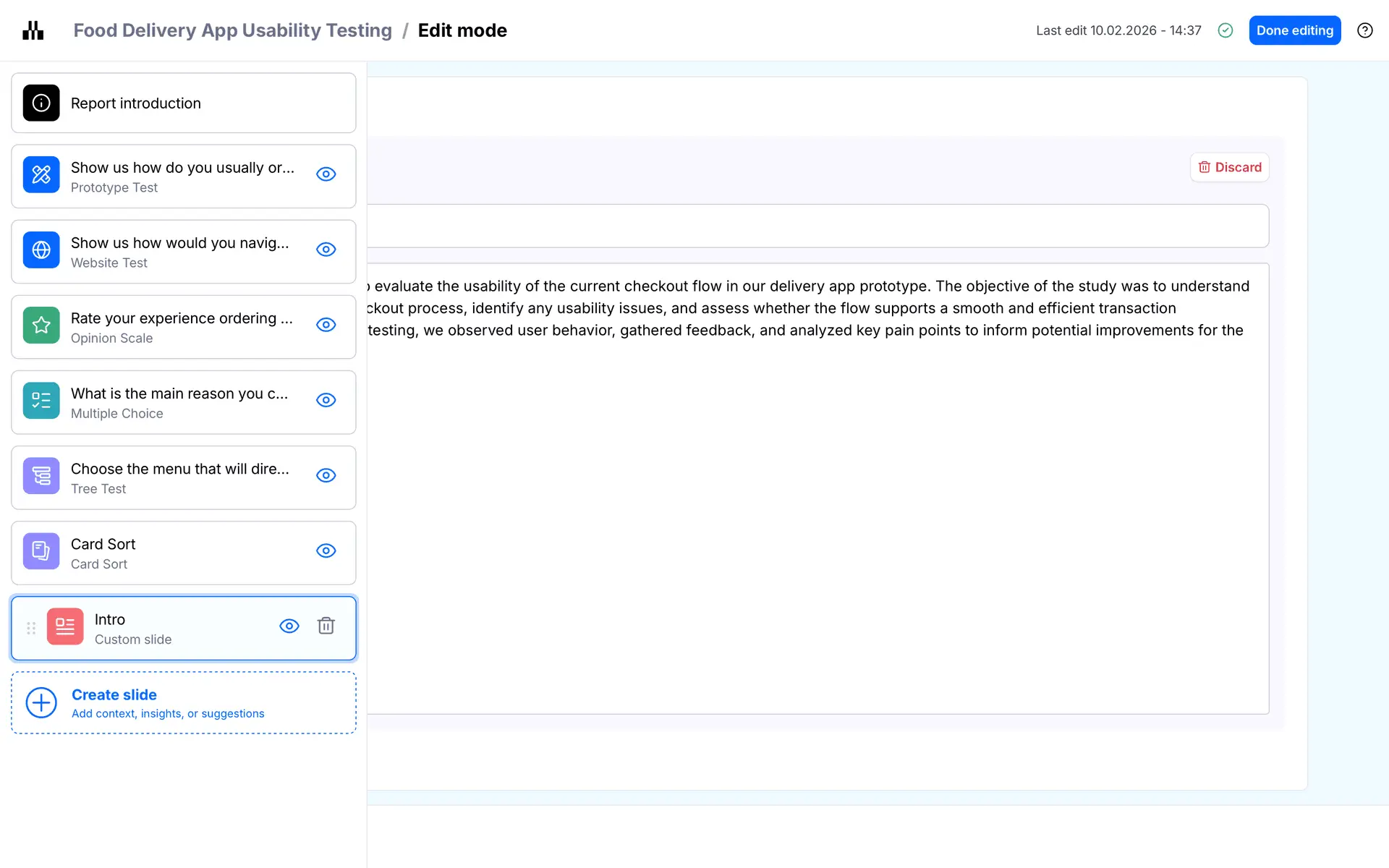Select the Opinion Scale rating section

pyautogui.click(x=181, y=327)
